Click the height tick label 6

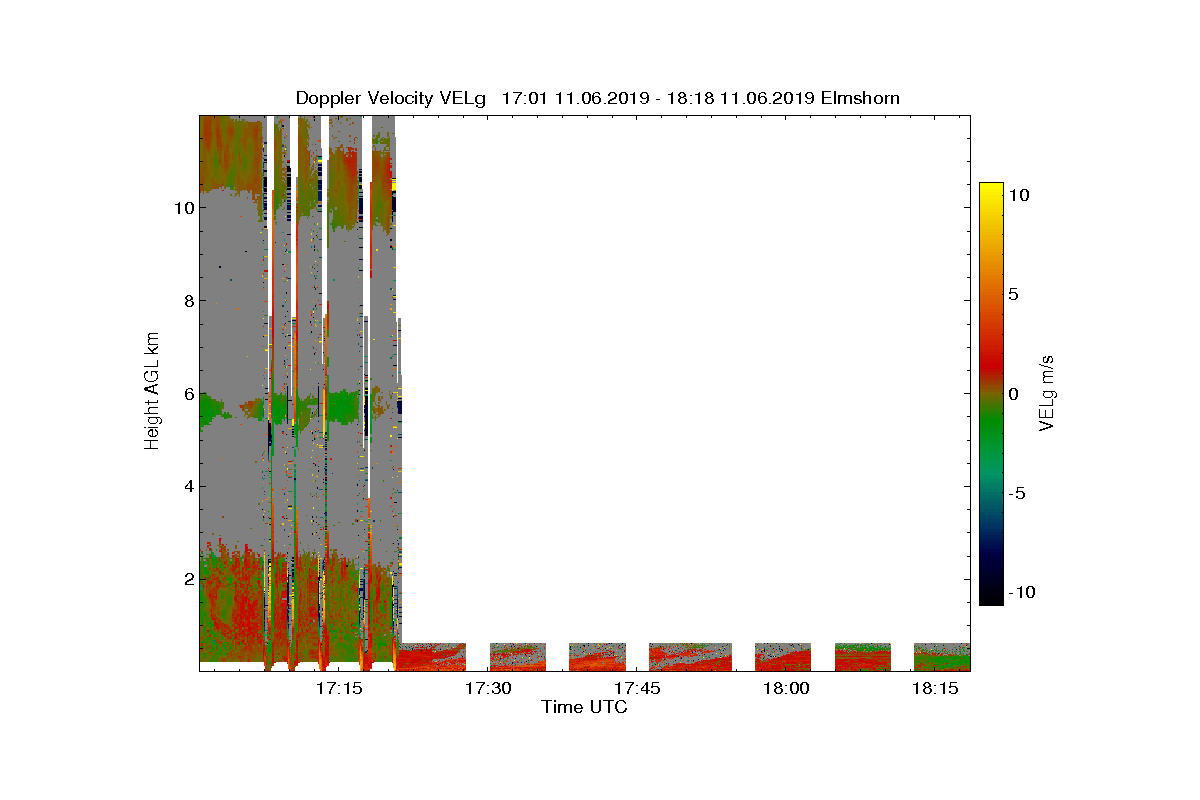(188, 394)
